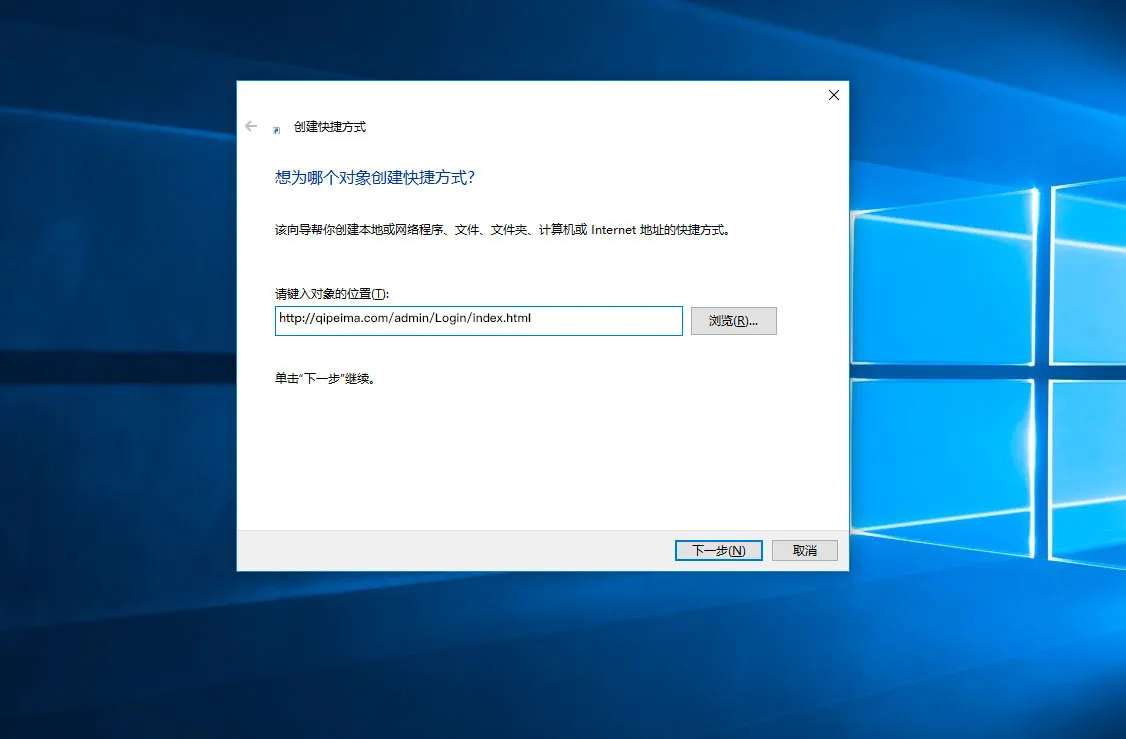The width and height of the screenshot is (1126, 739).
Task: Click empty desktop area below the dialog
Action: pyautogui.click(x=540, y=660)
